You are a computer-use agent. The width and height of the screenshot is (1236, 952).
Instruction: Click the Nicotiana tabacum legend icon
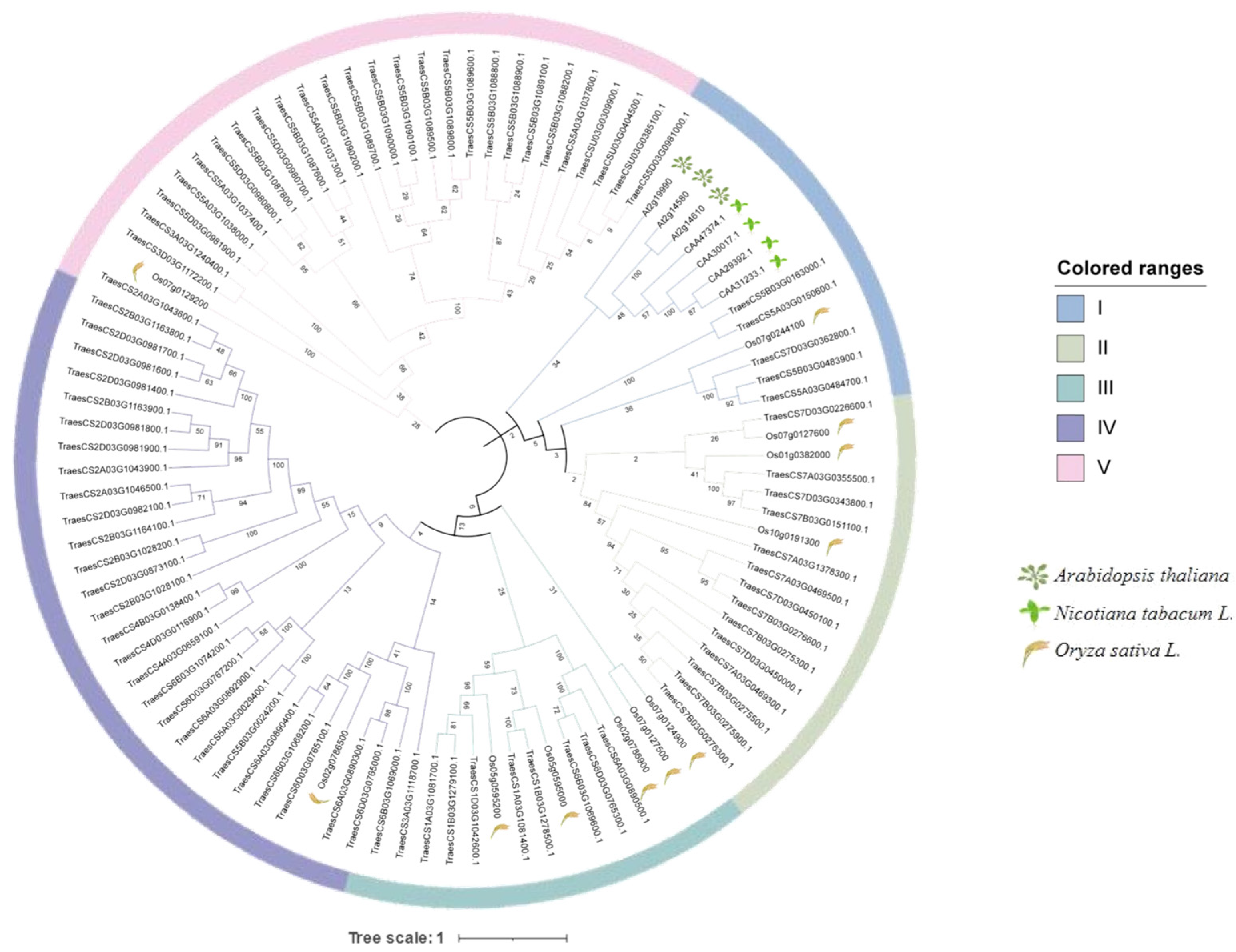pos(1033,613)
